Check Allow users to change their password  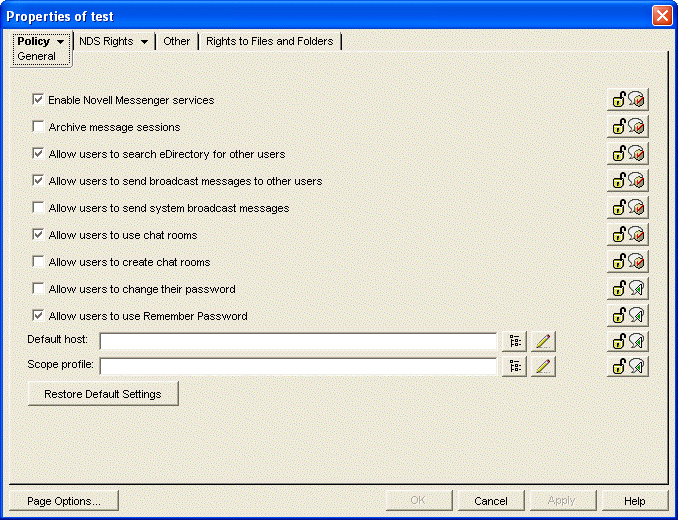(38, 288)
